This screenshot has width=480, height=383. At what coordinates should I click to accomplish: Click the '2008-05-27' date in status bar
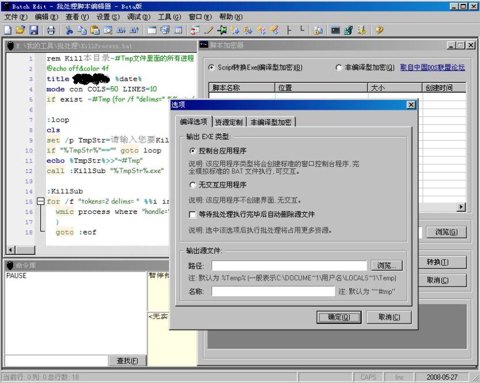pyautogui.click(x=442, y=377)
